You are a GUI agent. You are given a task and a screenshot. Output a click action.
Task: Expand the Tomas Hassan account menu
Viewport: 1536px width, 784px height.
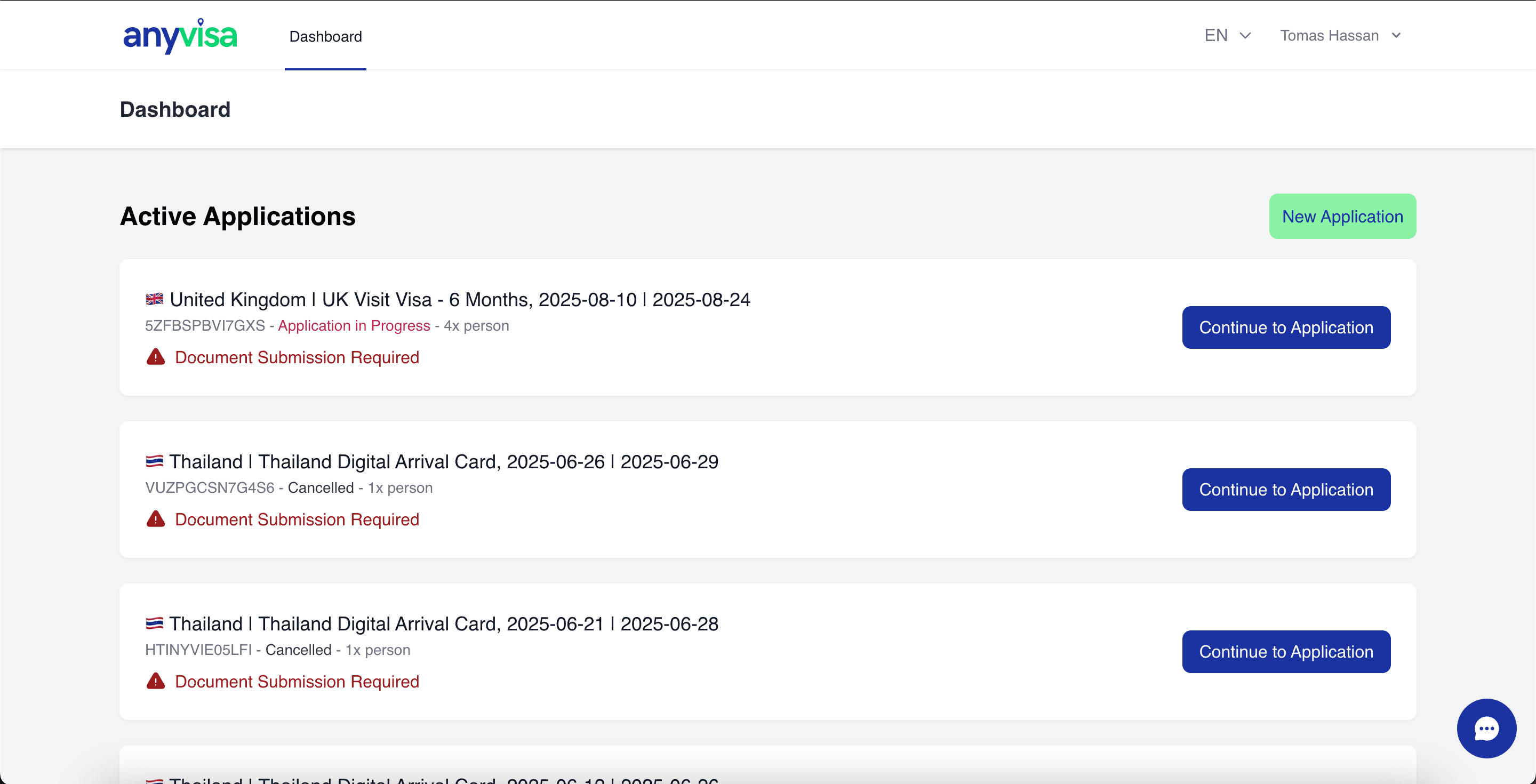pyautogui.click(x=1340, y=36)
